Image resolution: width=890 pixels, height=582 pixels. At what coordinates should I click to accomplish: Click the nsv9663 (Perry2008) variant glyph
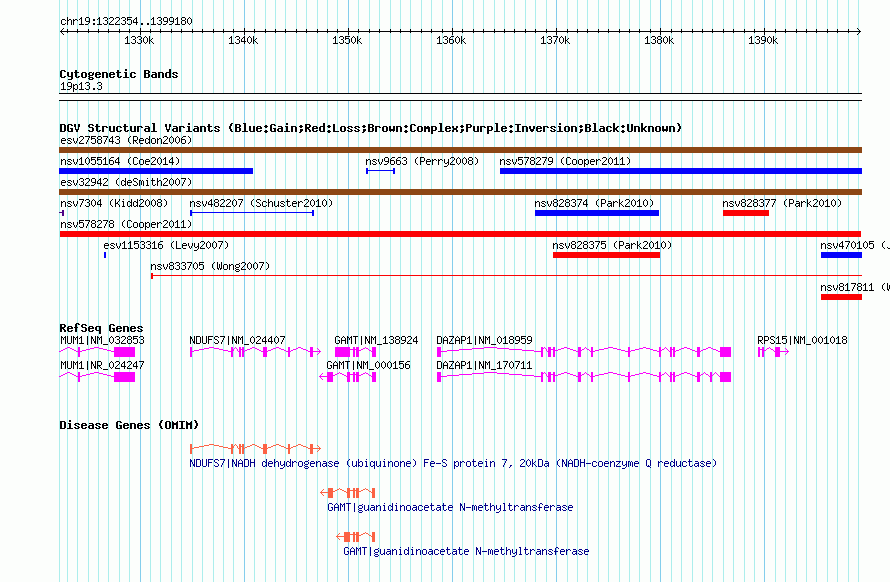380,171
